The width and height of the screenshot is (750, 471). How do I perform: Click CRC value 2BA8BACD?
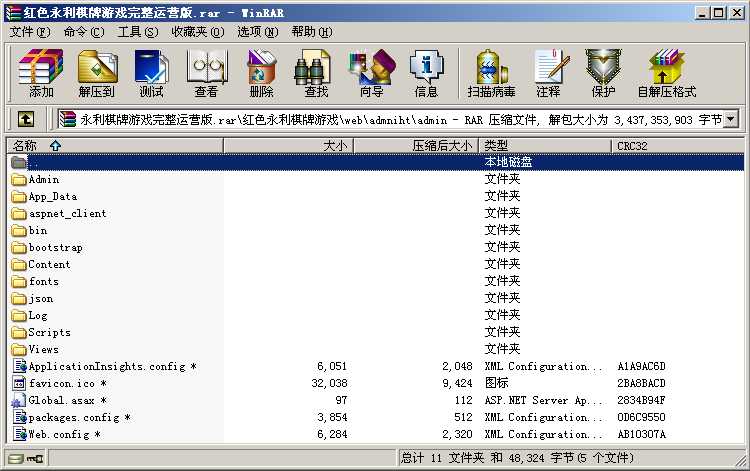641,383
